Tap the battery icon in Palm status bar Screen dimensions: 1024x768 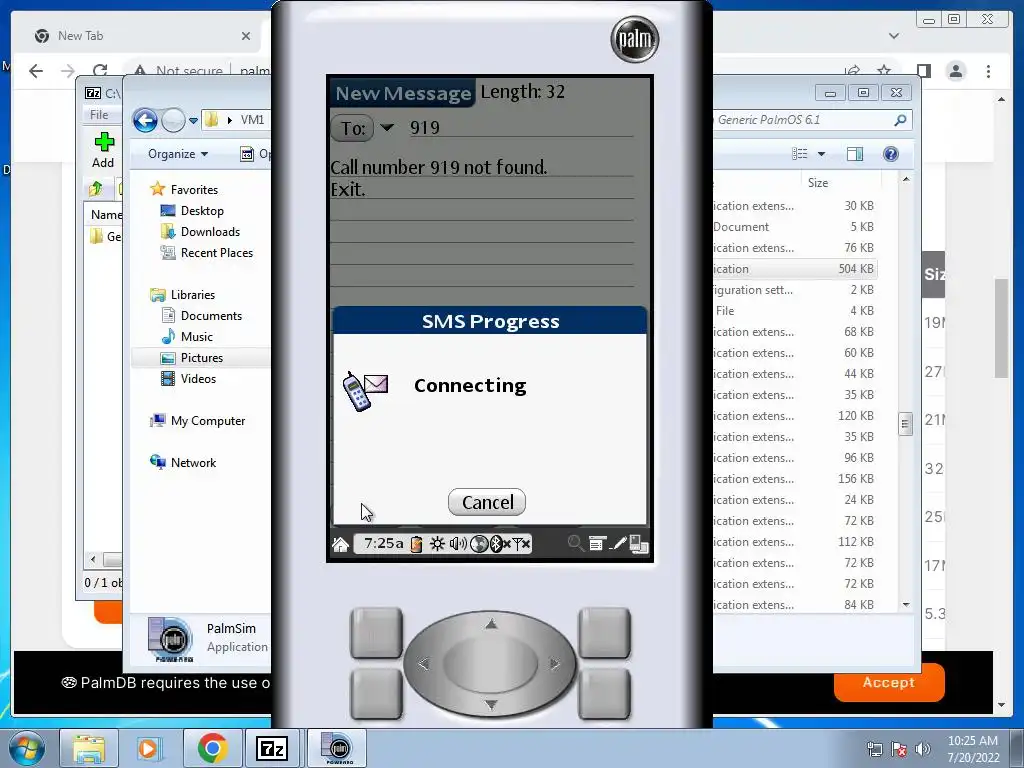click(x=416, y=544)
